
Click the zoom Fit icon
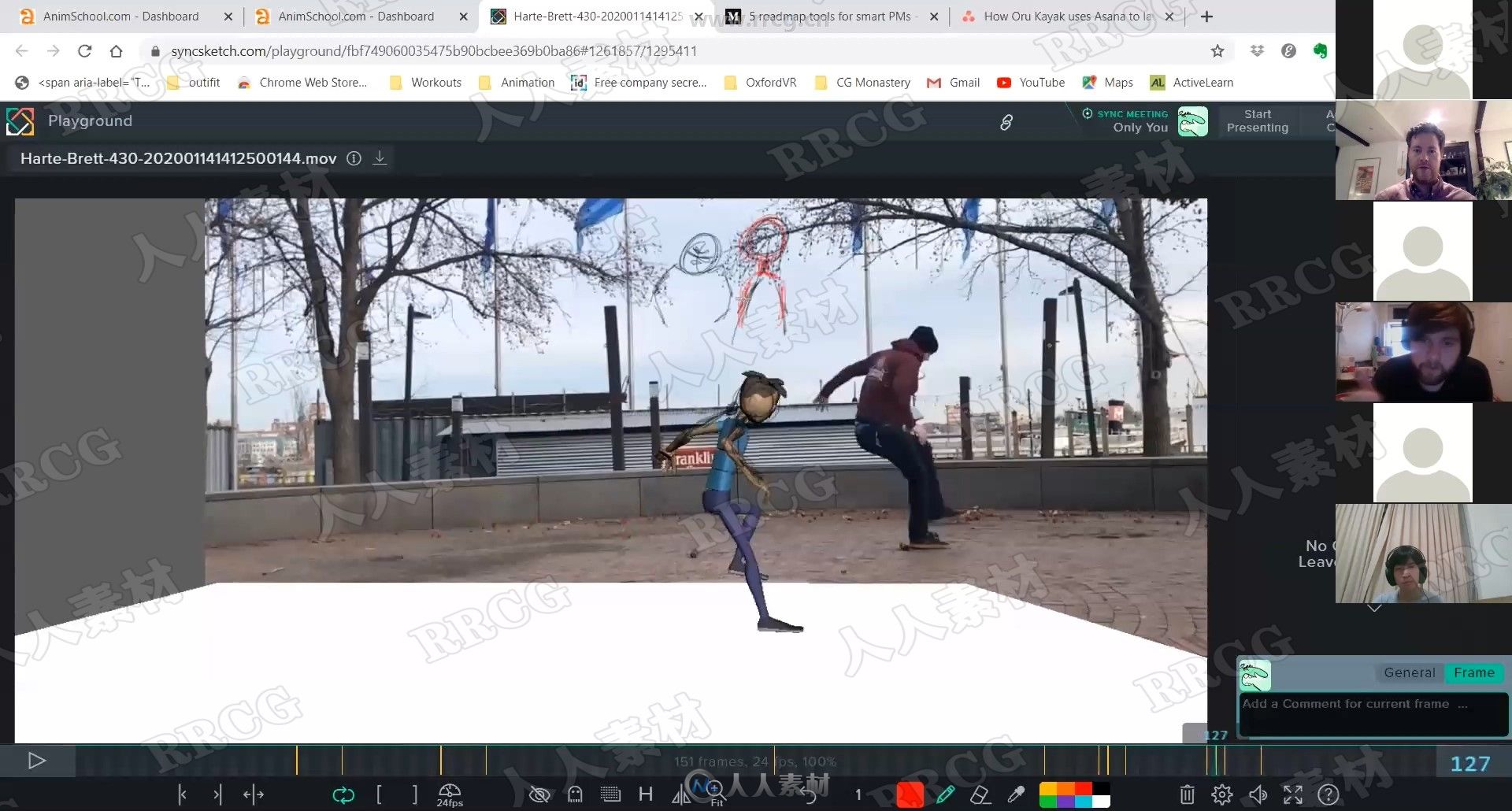click(x=715, y=794)
